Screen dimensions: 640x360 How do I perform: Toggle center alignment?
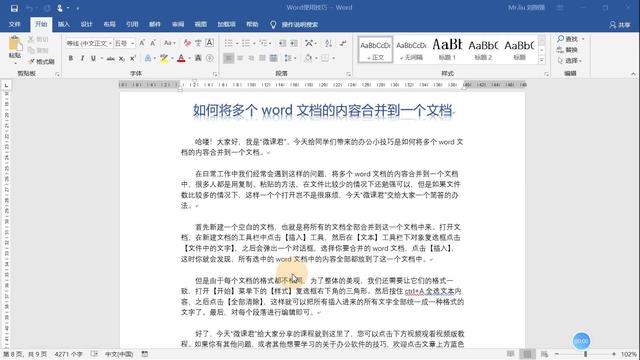(x=240, y=58)
